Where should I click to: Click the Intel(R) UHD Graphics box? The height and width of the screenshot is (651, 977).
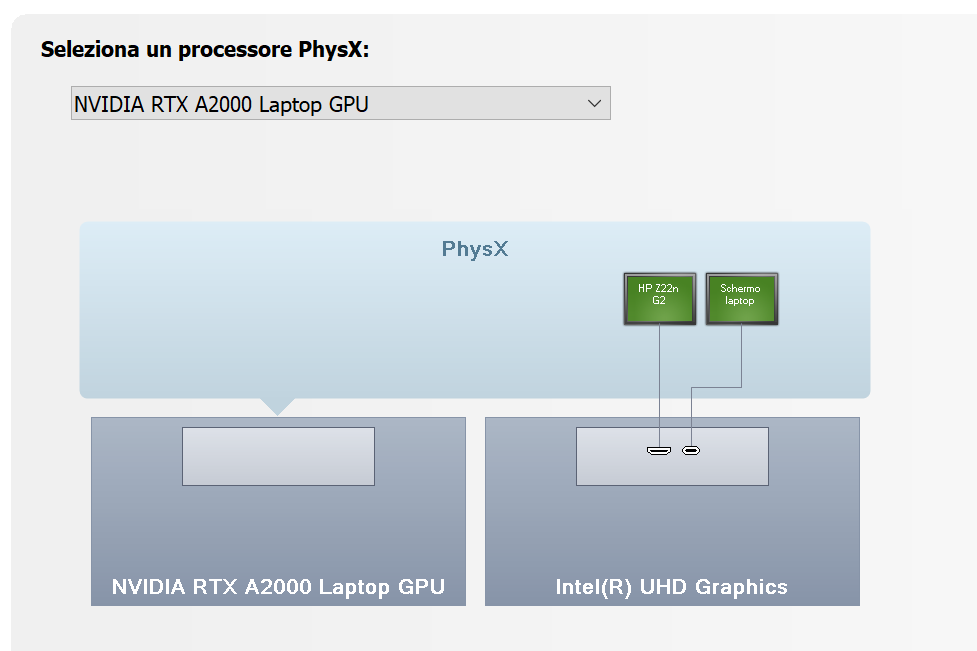coord(672,530)
